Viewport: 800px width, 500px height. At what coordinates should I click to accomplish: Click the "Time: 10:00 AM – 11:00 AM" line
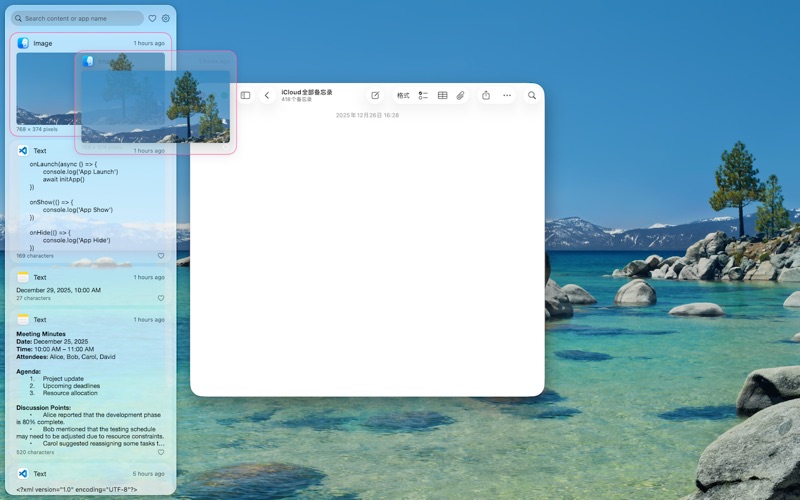(55, 349)
